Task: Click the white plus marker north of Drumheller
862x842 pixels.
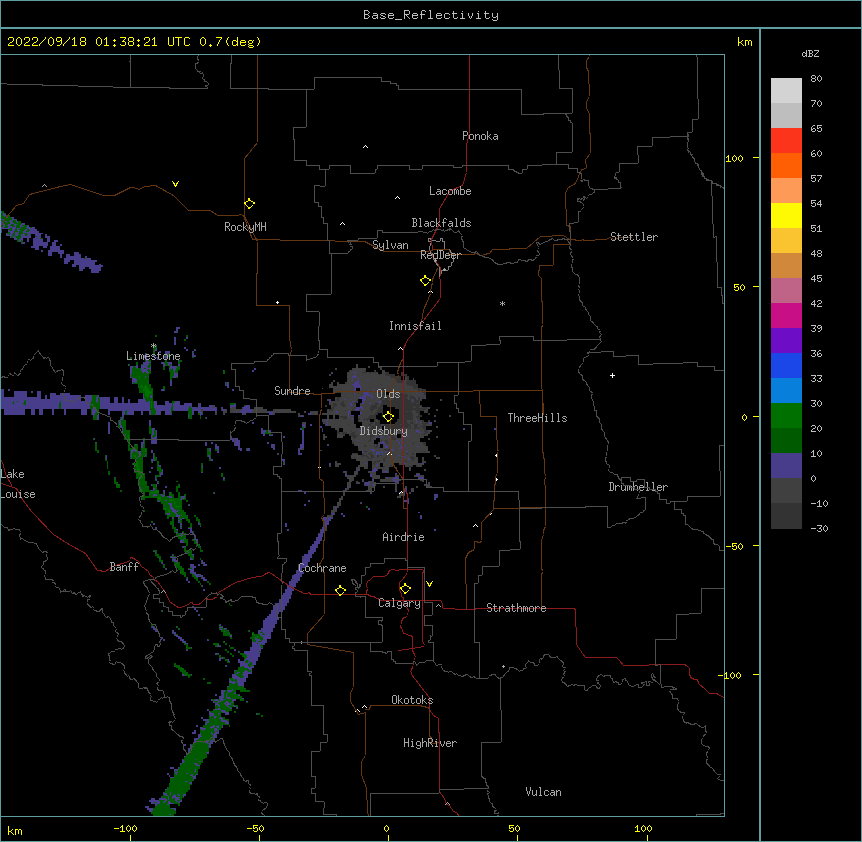Action: pos(612,375)
